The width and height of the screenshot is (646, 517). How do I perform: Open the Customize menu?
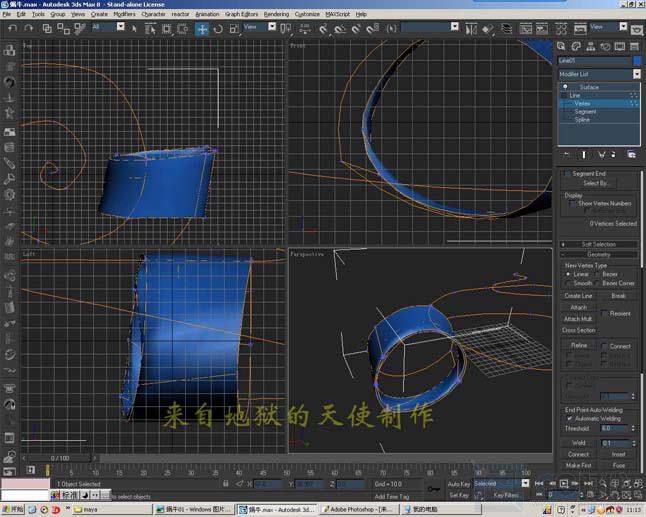point(307,14)
